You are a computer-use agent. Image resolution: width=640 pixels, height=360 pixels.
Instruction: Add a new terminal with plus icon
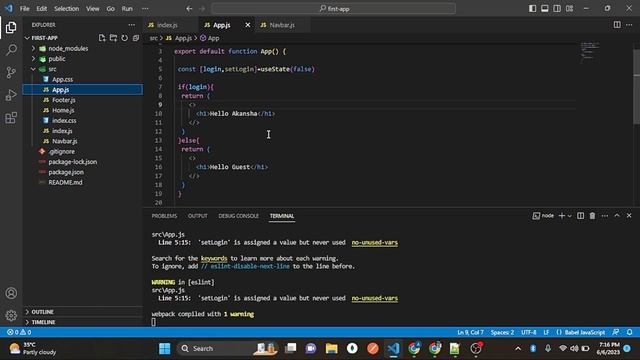pos(562,216)
